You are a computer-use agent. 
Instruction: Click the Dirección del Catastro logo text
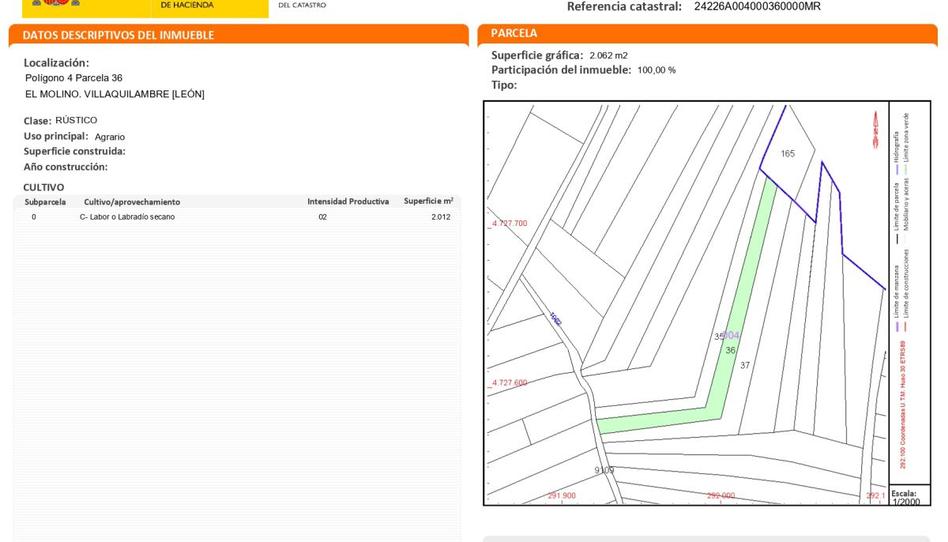click(x=301, y=5)
